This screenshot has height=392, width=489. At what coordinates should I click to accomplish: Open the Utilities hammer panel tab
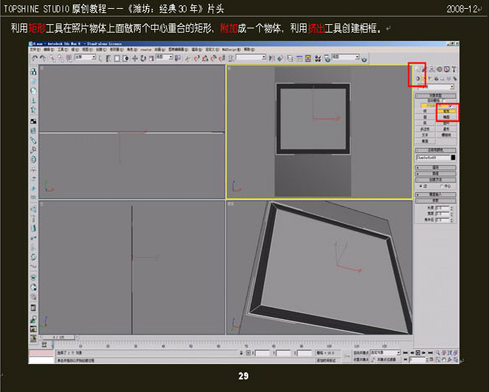coord(454,69)
